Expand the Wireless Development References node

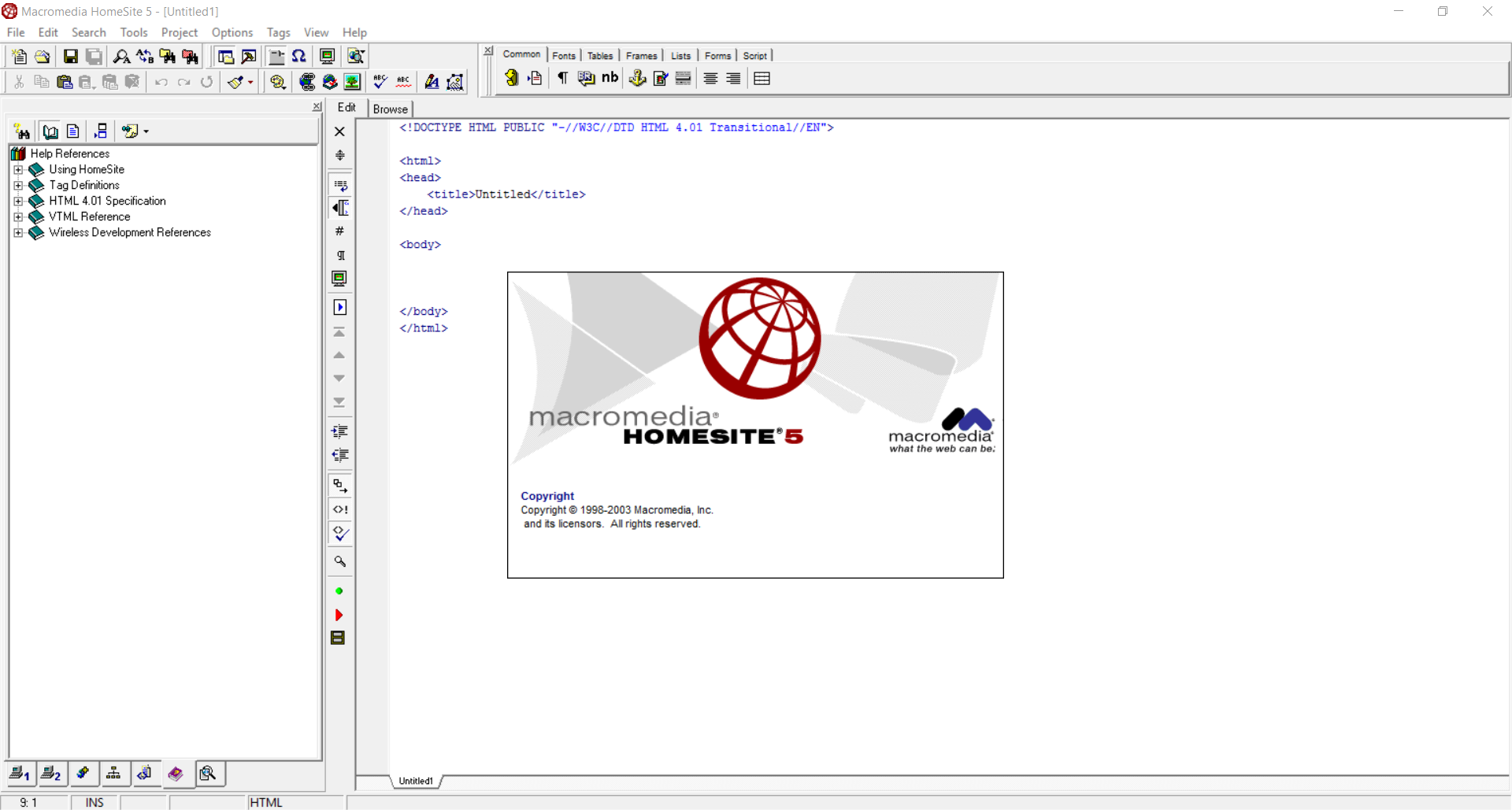(18, 232)
